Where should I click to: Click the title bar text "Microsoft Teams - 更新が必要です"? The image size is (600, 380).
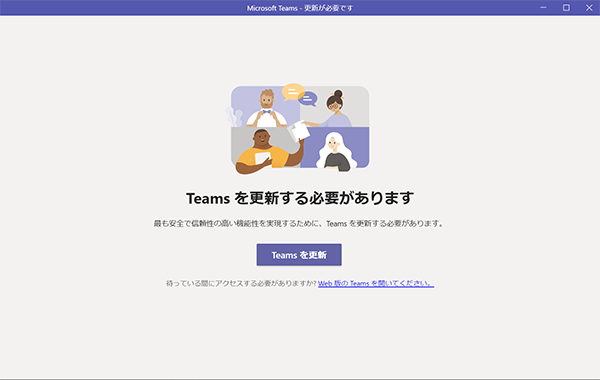(x=300, y=8)
